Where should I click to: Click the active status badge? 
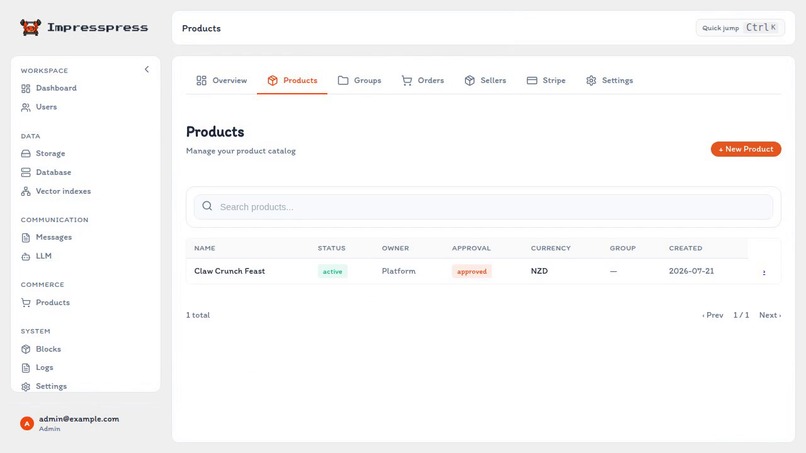pos(333,271)
